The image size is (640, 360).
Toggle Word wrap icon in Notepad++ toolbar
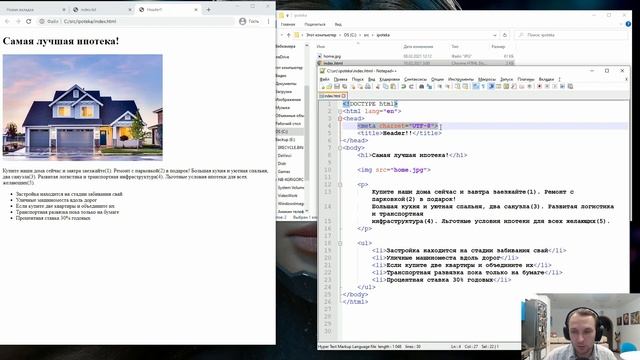476,87
